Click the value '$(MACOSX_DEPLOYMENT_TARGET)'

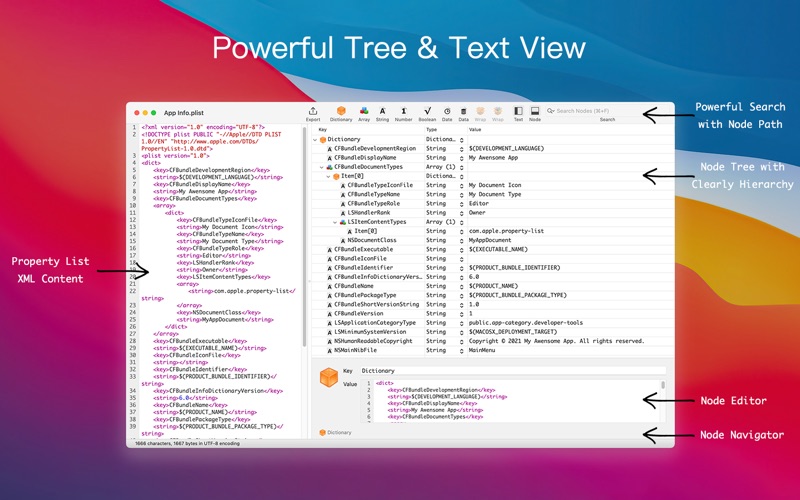pos(513,333)
